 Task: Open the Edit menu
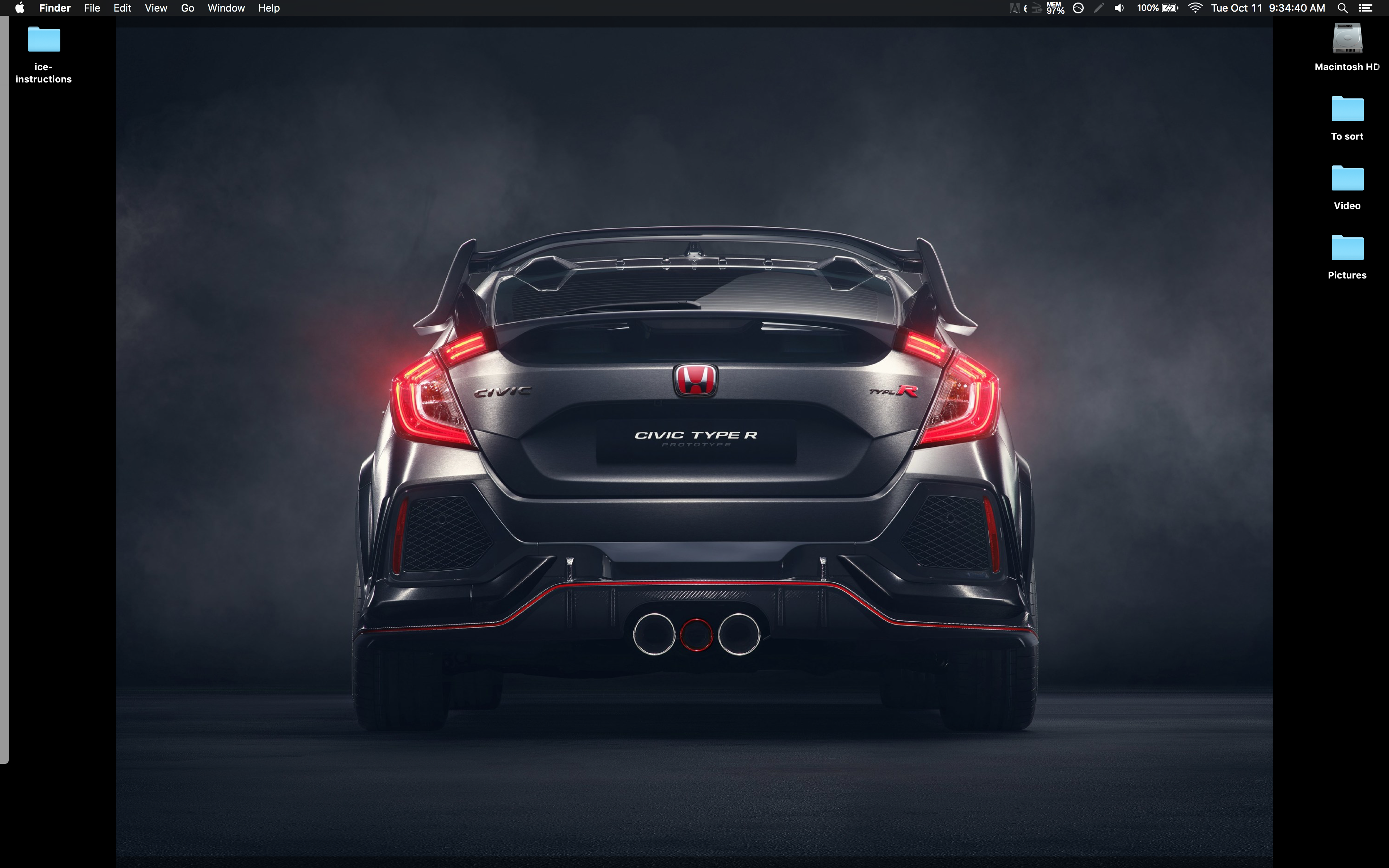point(122,8)
